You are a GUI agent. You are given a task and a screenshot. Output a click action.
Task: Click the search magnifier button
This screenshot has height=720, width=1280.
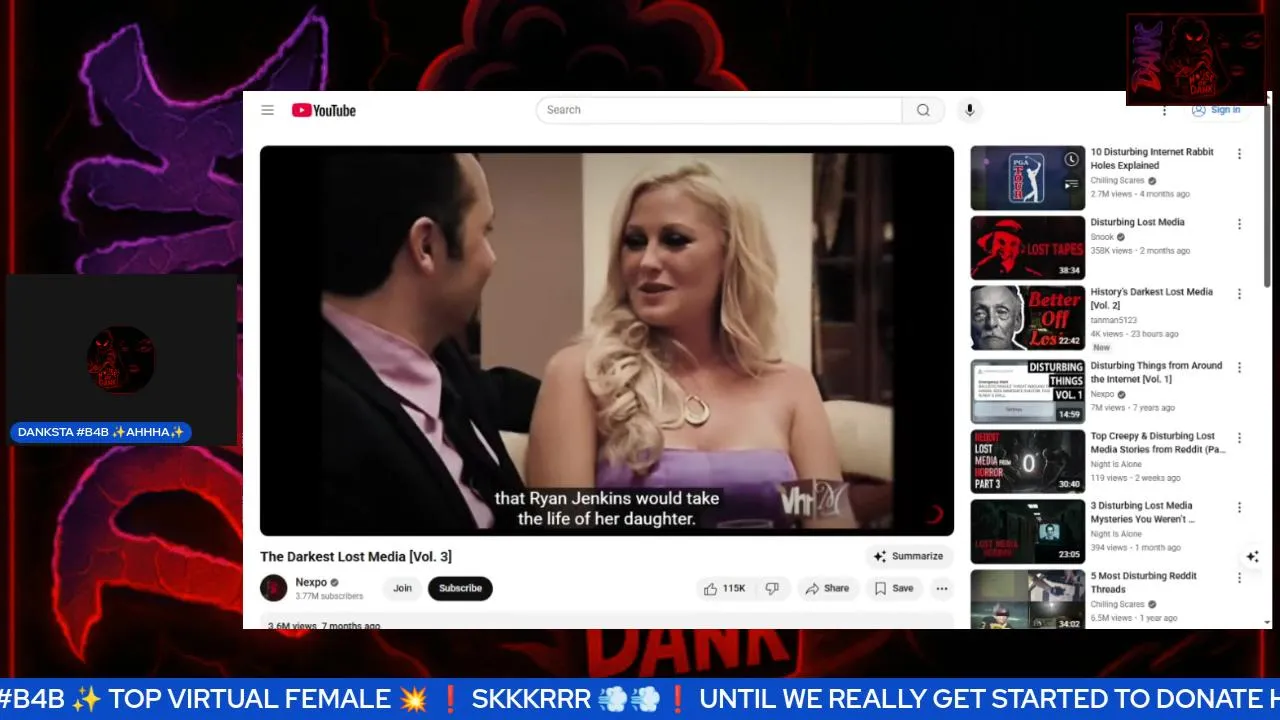[x=923, y=110]
